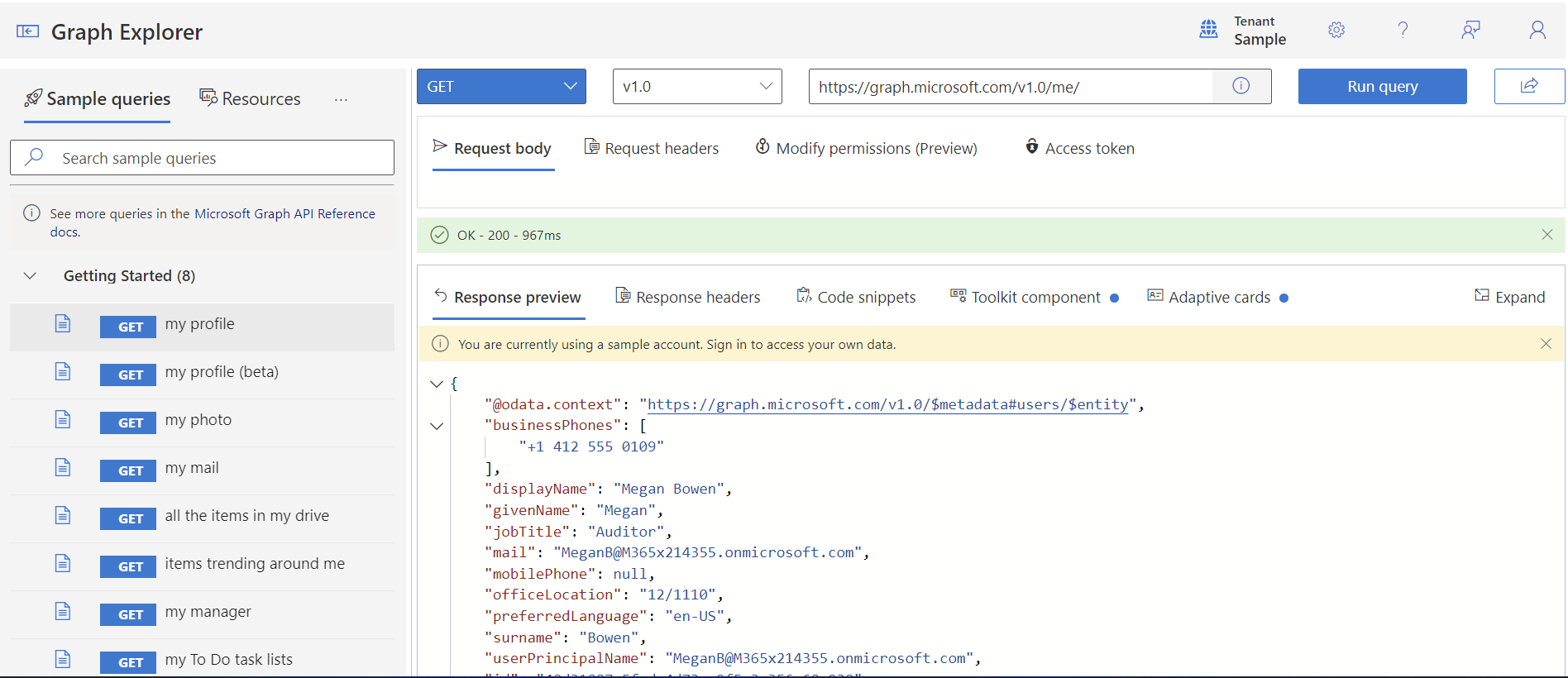This screenshot has width=1568, height=678.
Task: Select the Request body tab
Action: [493, 148]
